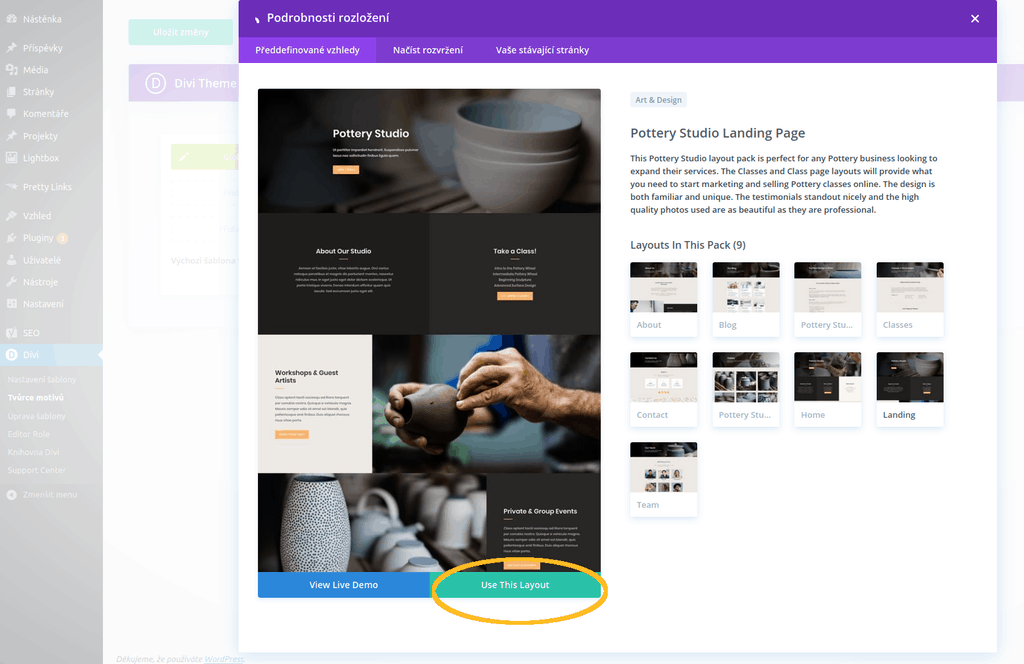Screen dimensions: 1024x664
Task: Click the Pretty Links icon
Action: pos(12,187)
